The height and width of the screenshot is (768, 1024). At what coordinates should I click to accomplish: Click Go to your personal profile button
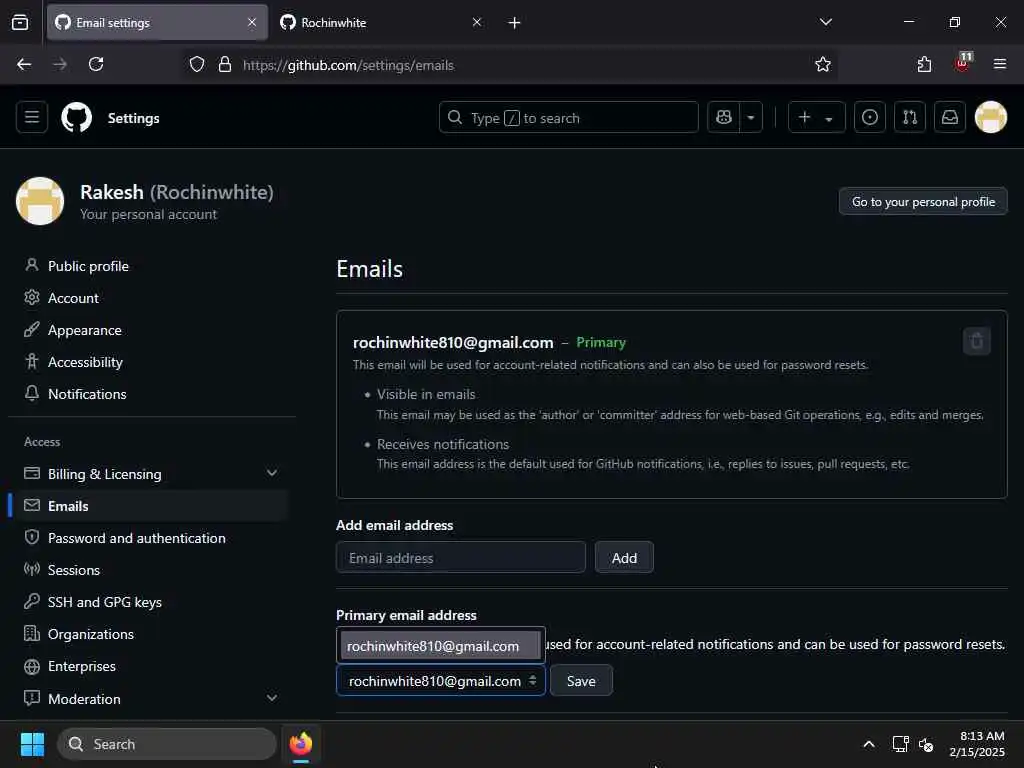point(923,202)
